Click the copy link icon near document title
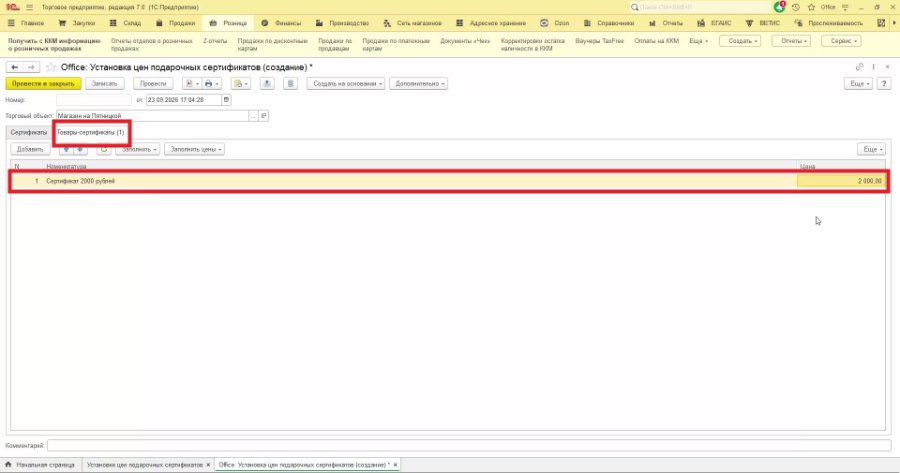This screenshot has width=900, height=473. 859,67
